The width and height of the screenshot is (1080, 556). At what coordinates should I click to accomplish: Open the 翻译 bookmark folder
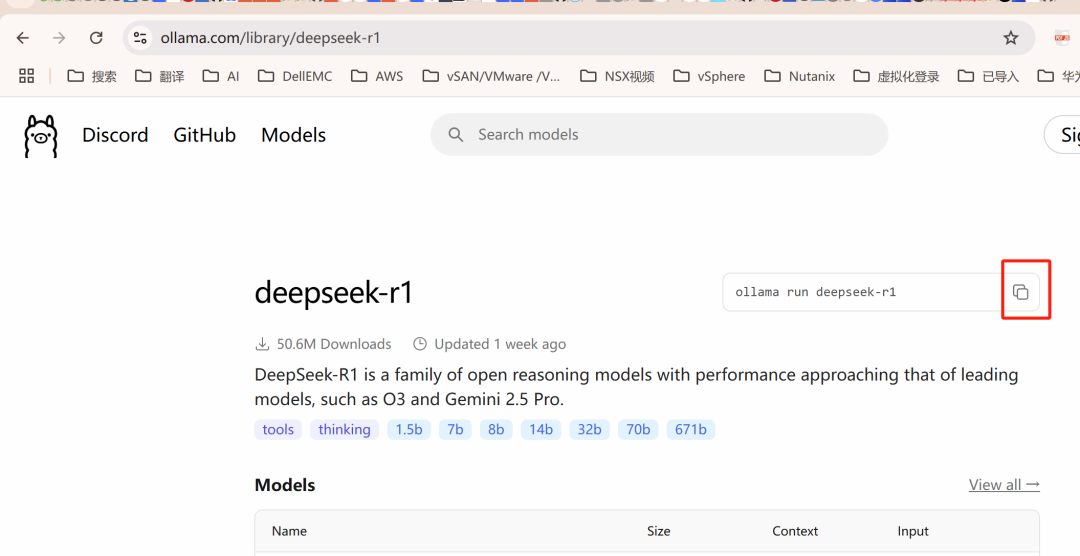[x=159, y=76]
